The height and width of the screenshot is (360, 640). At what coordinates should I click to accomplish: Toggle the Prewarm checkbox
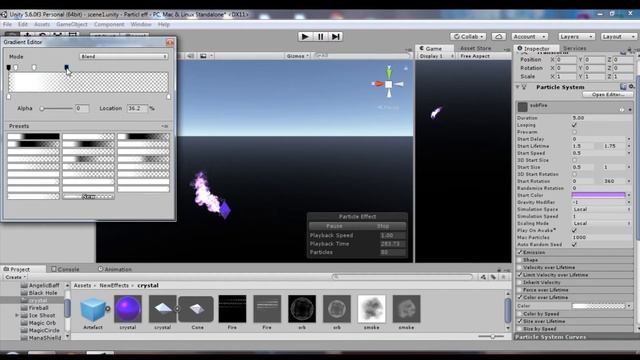coord(574,132)
